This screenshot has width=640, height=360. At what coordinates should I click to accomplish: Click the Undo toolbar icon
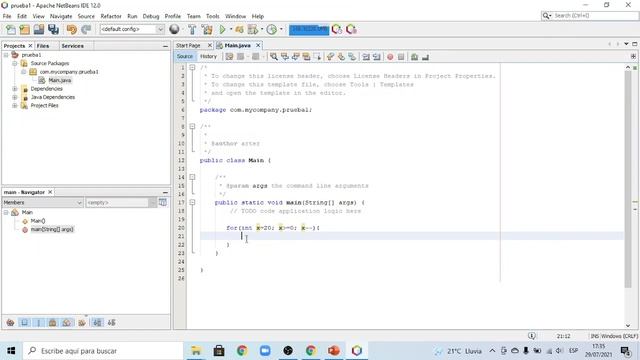(x=72, y=29)
